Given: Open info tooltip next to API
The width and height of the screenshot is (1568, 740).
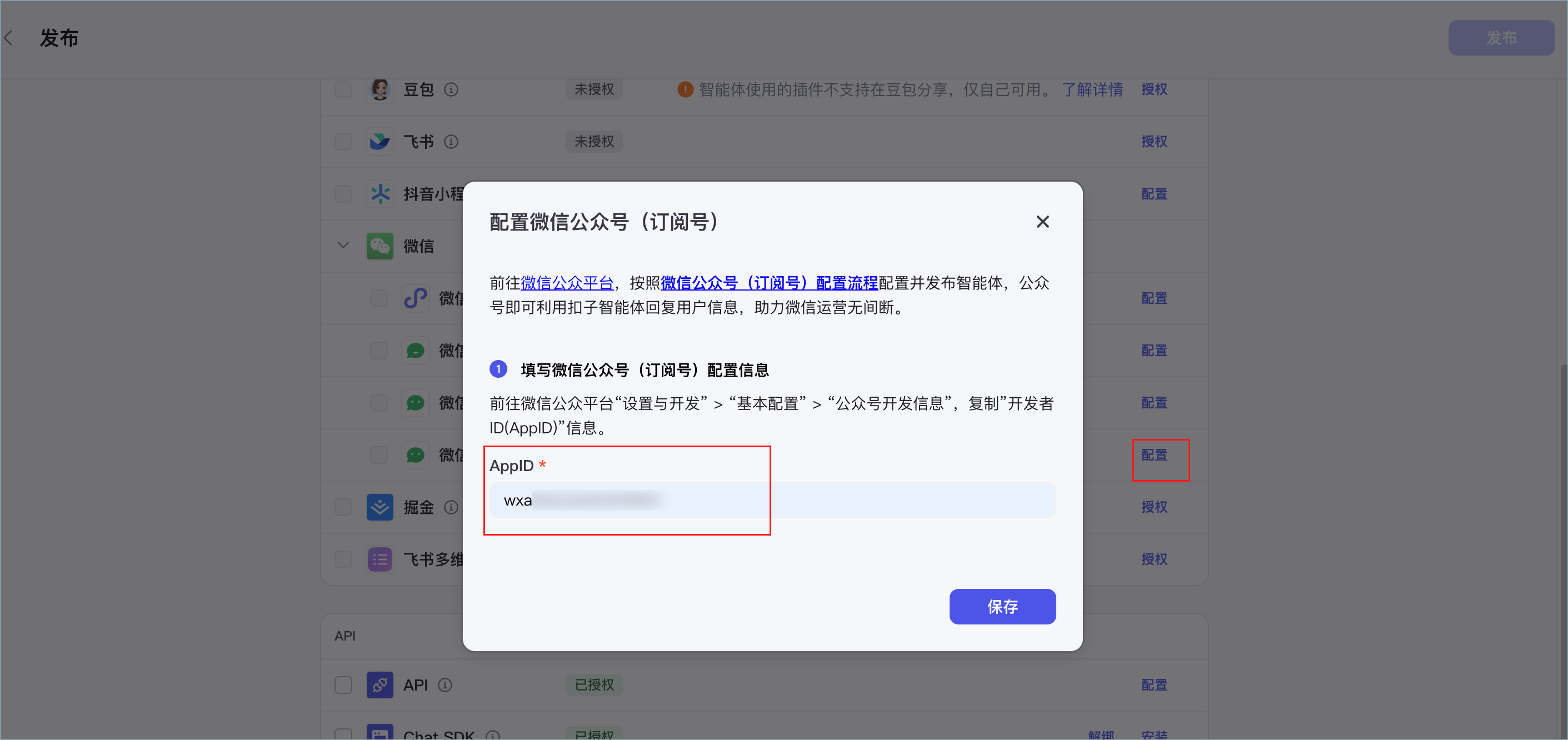Looking at the screenshot, I should pyautogui.click(x=445, y=685).
